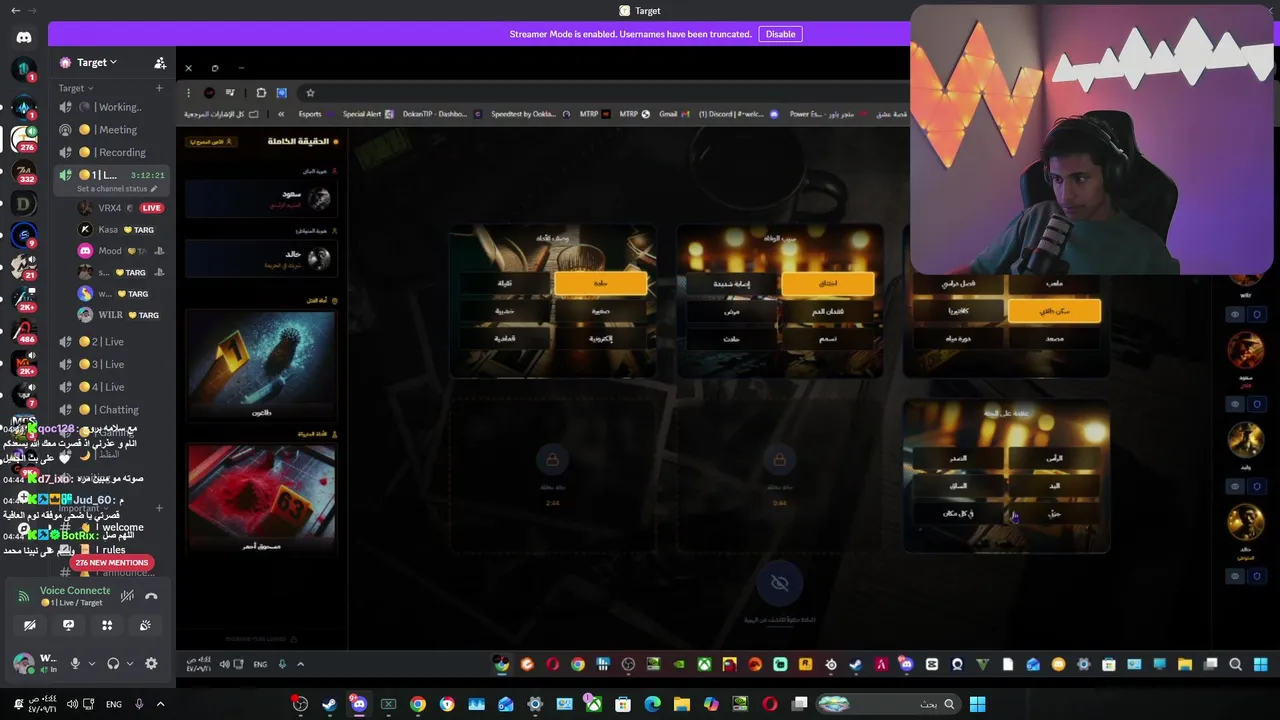Toggle the crossed-eye visibility button below cards
The height and width of the screenshot is (720, 1280).
780,583
